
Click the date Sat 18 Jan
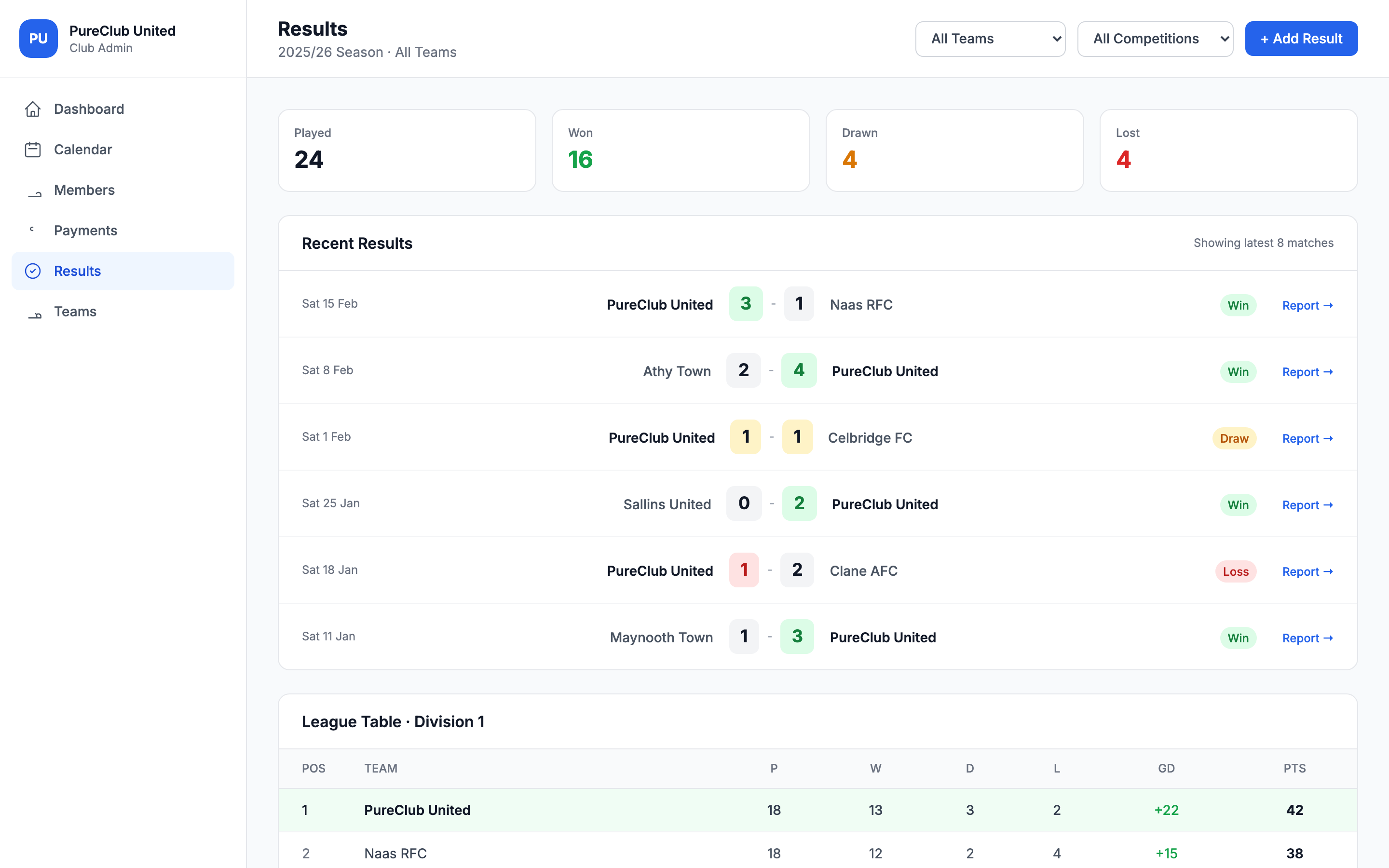329,570
